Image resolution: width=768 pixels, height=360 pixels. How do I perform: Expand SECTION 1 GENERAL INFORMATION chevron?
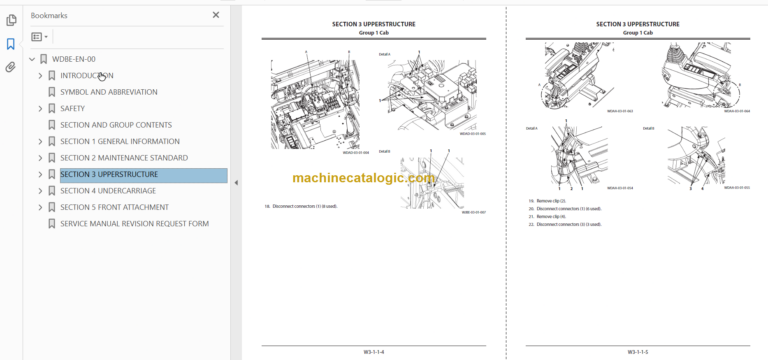[x=40, y=142]
